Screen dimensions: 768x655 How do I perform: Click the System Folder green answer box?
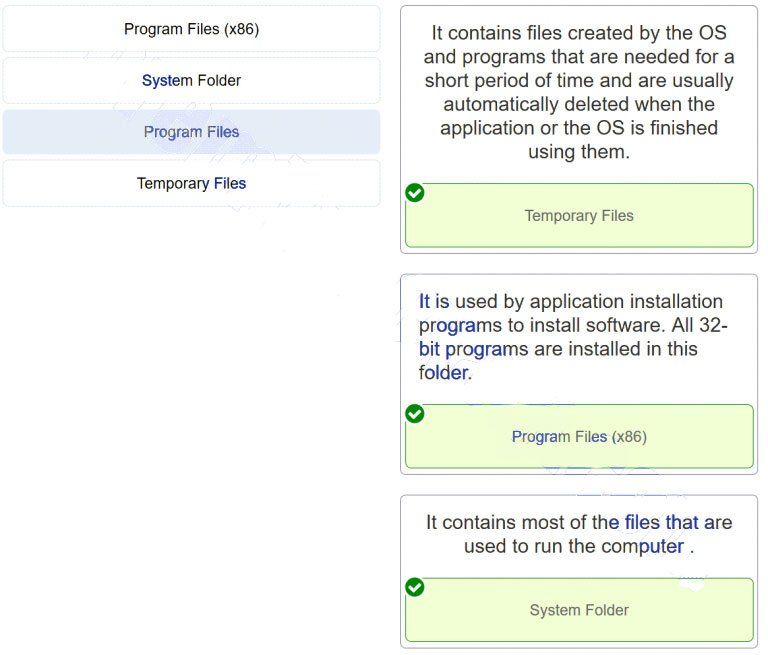tap(579, 610)
